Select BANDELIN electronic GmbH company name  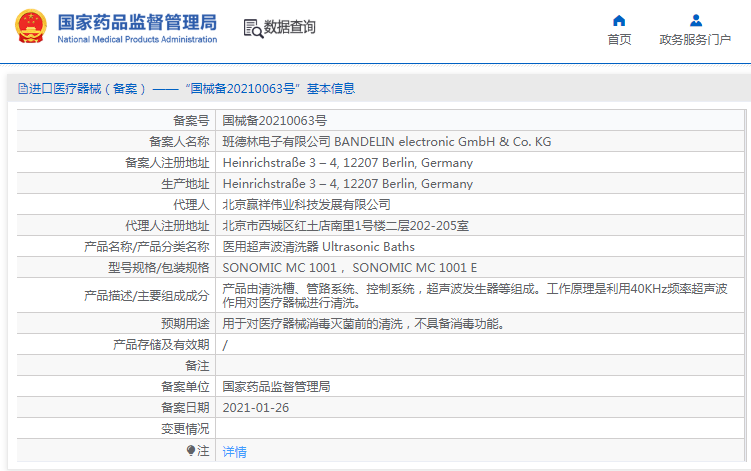pos(443,142)
